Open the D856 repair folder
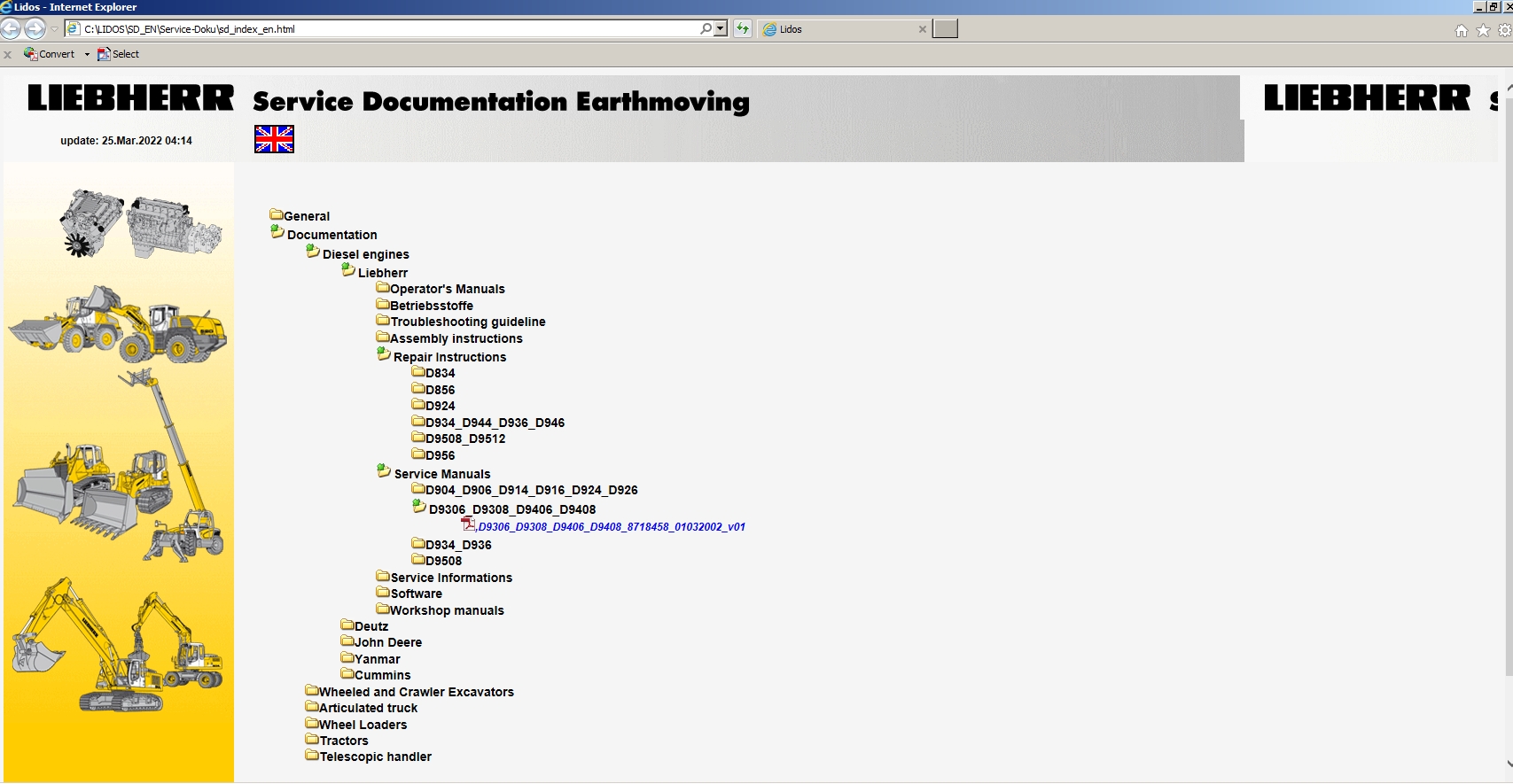Screen dimensions: 1513x784 pos(433,390)
